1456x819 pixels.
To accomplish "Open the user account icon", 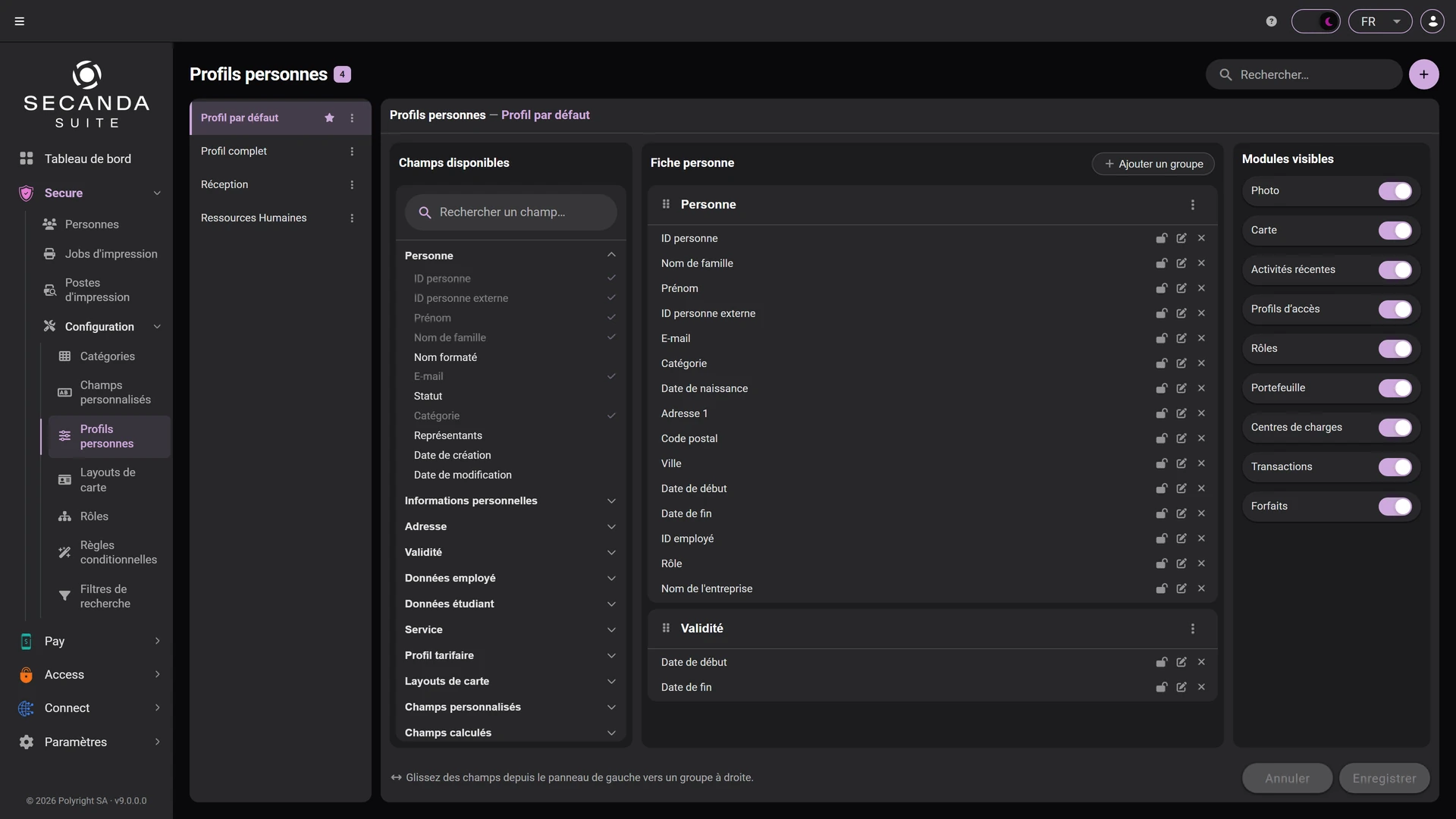I will 1432,21.
